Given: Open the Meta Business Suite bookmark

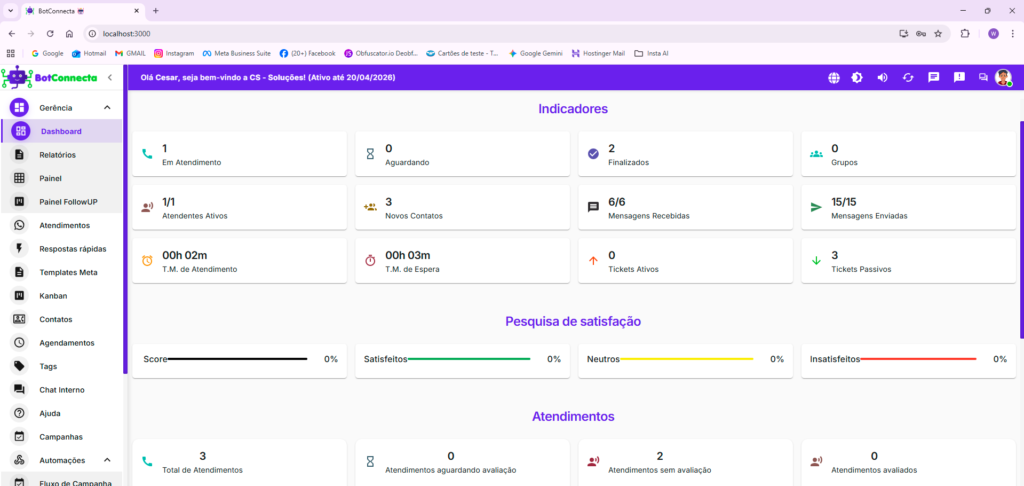Looking at the screenshot, I should coord(237,54).
